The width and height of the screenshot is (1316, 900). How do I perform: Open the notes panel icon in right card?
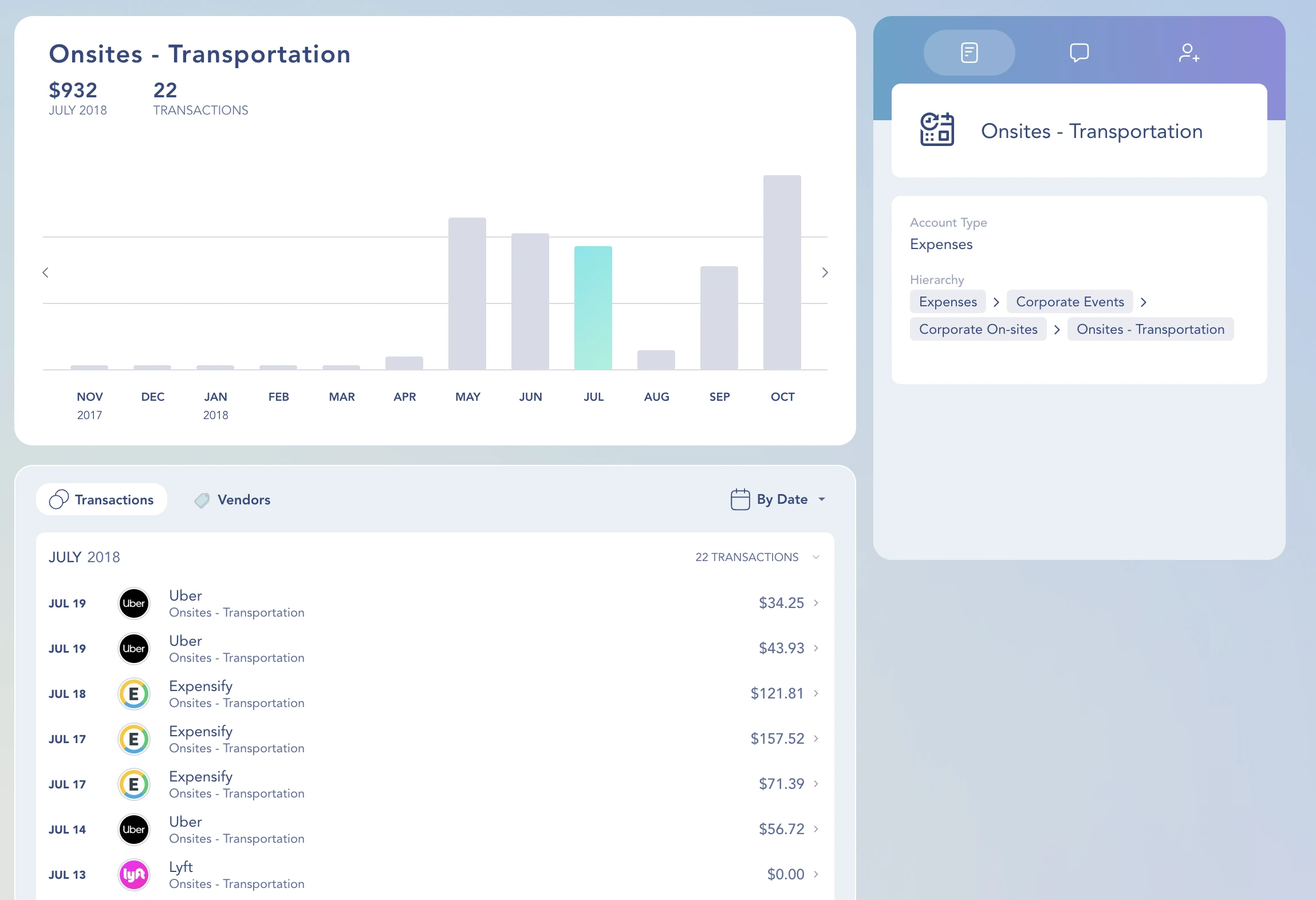click(x=968, y=52)
